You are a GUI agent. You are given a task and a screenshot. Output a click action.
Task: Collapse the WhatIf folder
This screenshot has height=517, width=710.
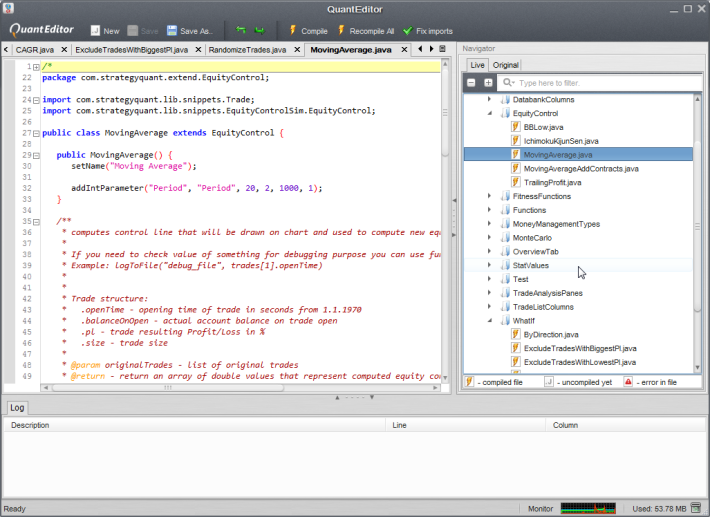pyautogui.click(x=489, y=321)
